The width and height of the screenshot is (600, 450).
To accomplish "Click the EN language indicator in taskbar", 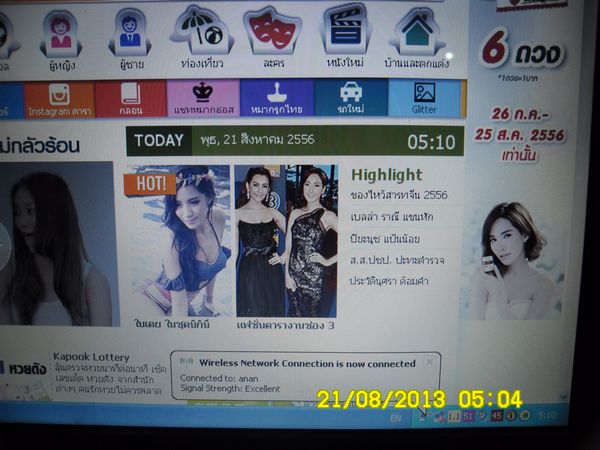I will 396,418.
